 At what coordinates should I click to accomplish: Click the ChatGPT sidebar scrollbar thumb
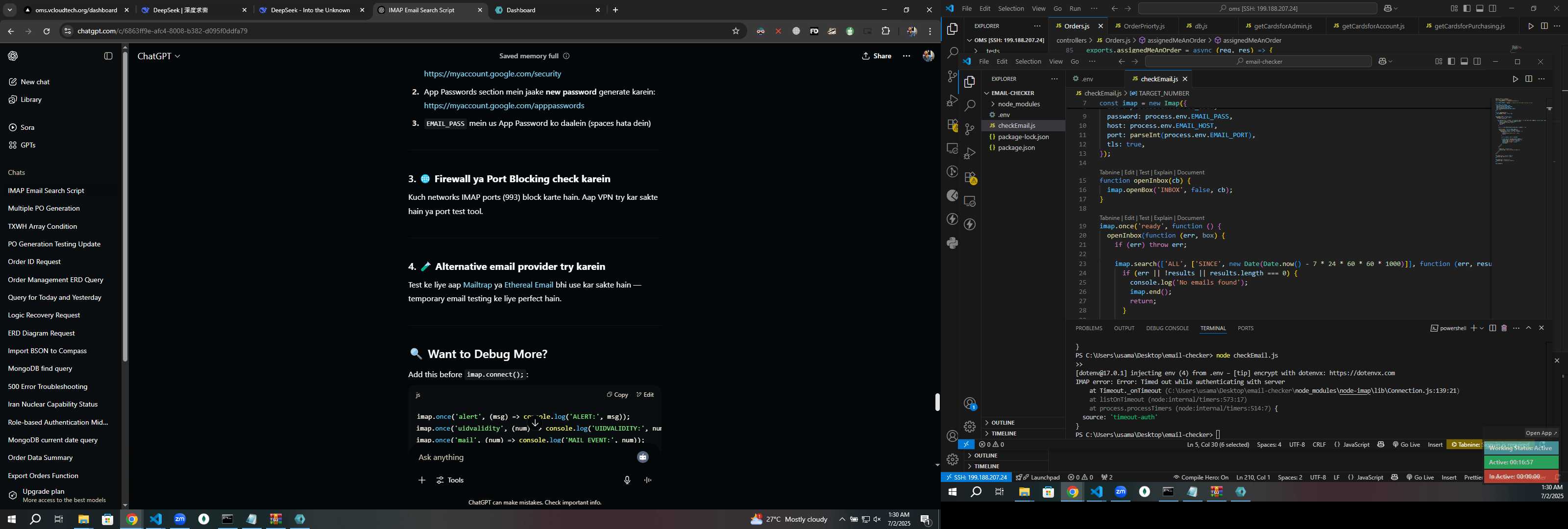coord(125,207)
